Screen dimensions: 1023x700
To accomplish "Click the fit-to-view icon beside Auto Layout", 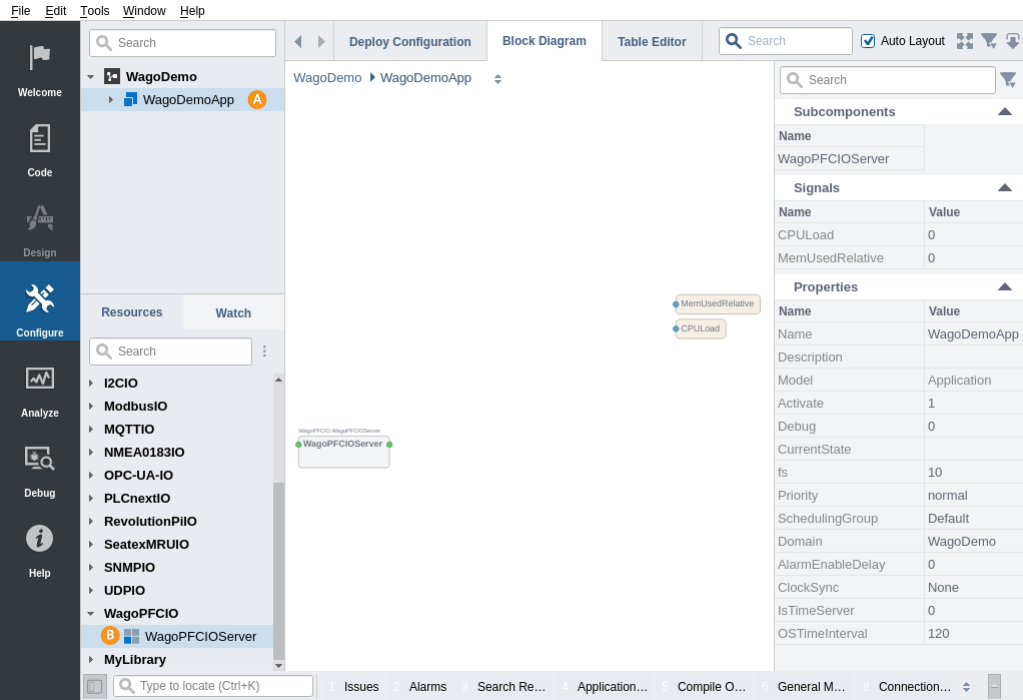I will [964, 41].
